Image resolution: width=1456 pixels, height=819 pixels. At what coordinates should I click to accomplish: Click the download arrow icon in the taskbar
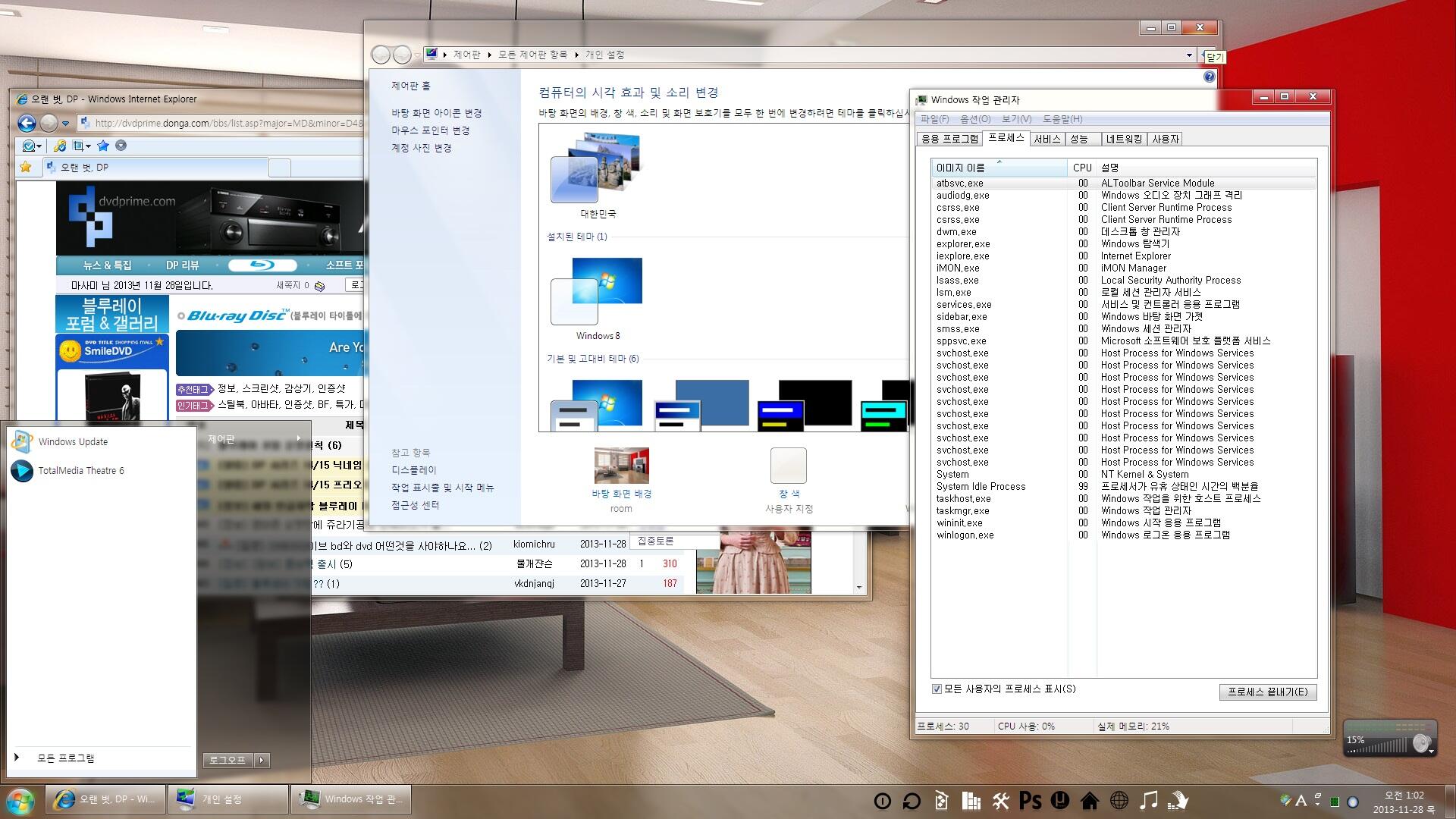coord(1178,800)
